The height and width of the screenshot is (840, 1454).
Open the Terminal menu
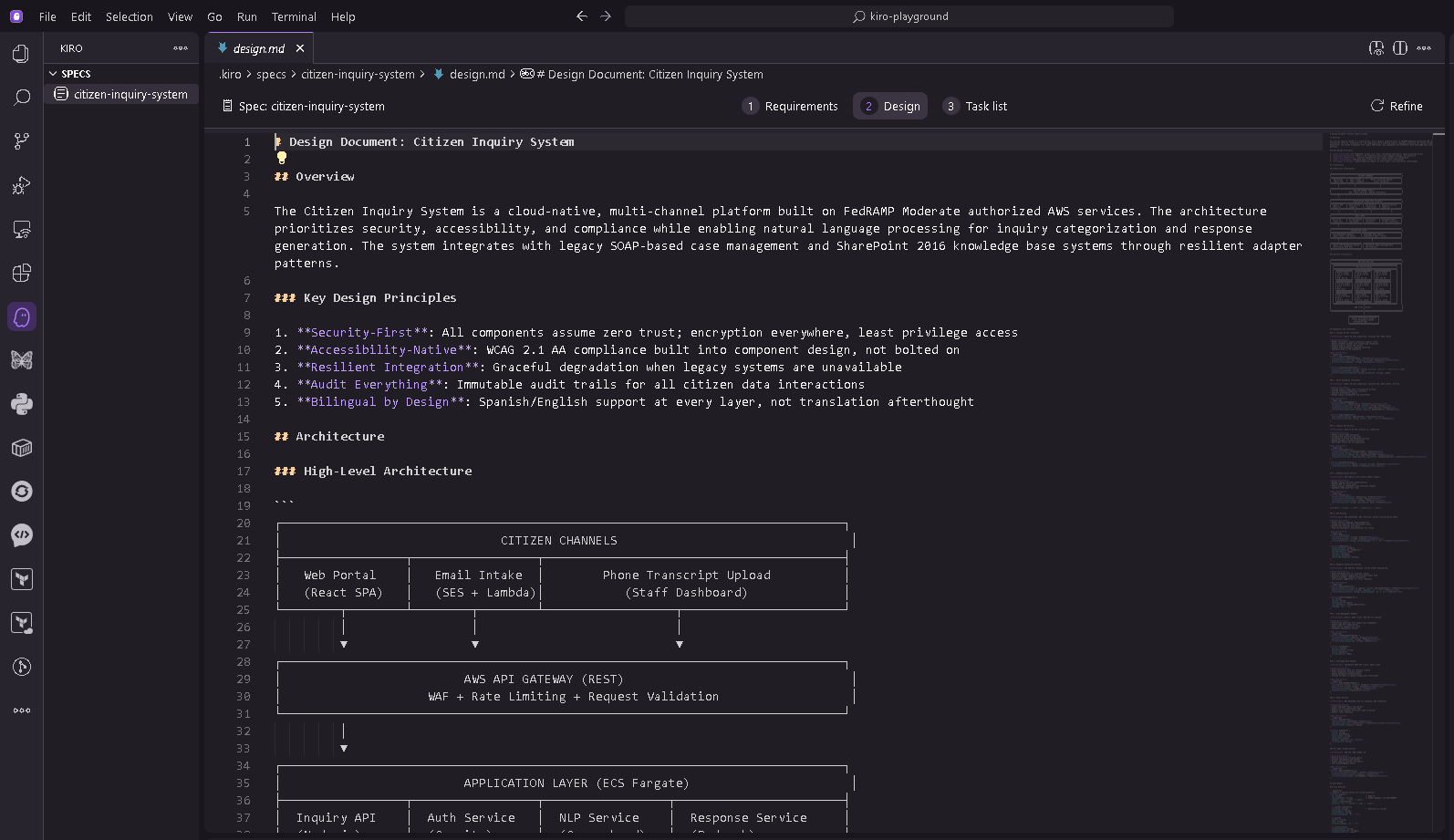point(294,16)
